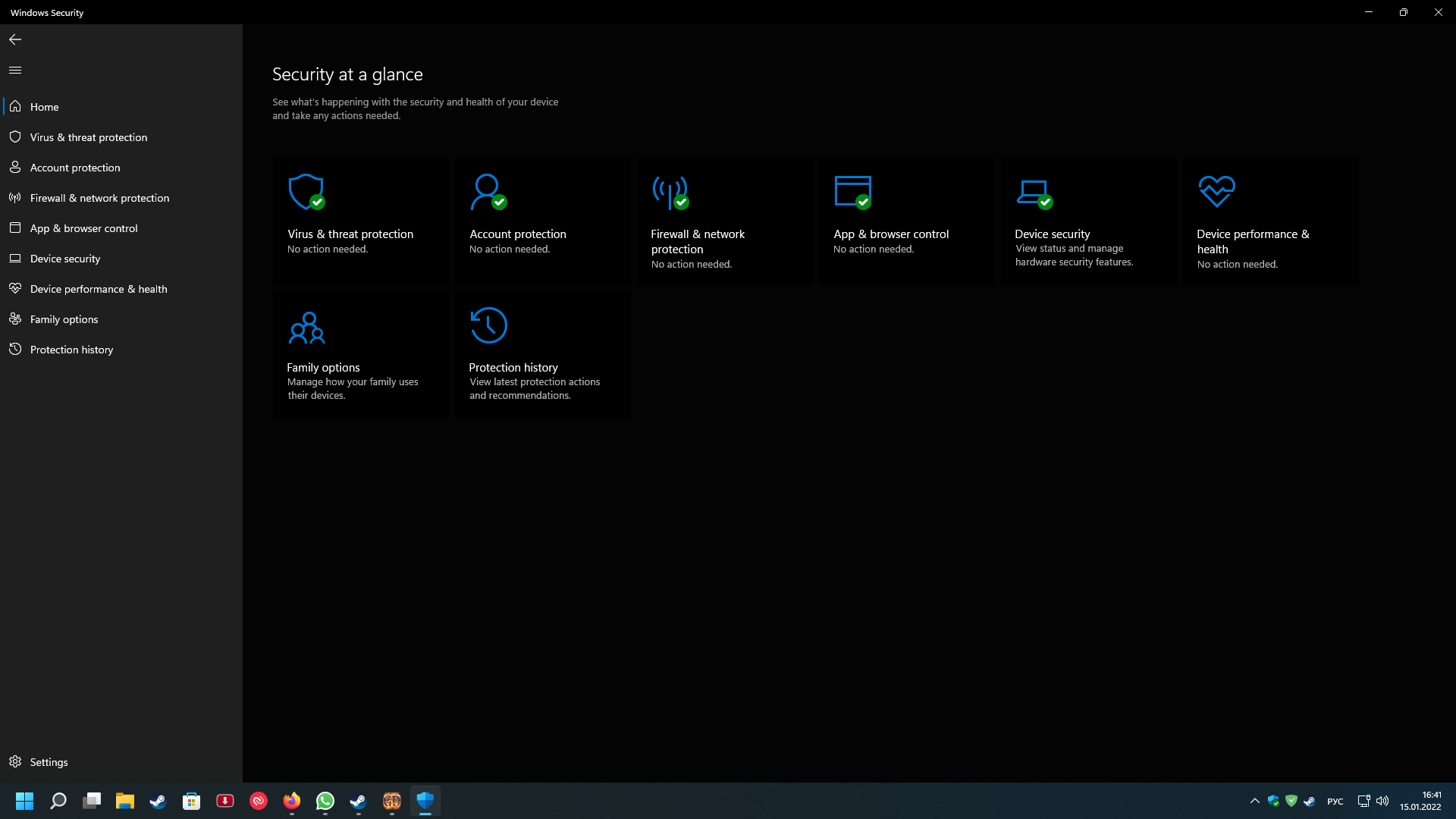Click the Security at a glance heading
This screenshot has width=1456, height=819.
[347, 74]
